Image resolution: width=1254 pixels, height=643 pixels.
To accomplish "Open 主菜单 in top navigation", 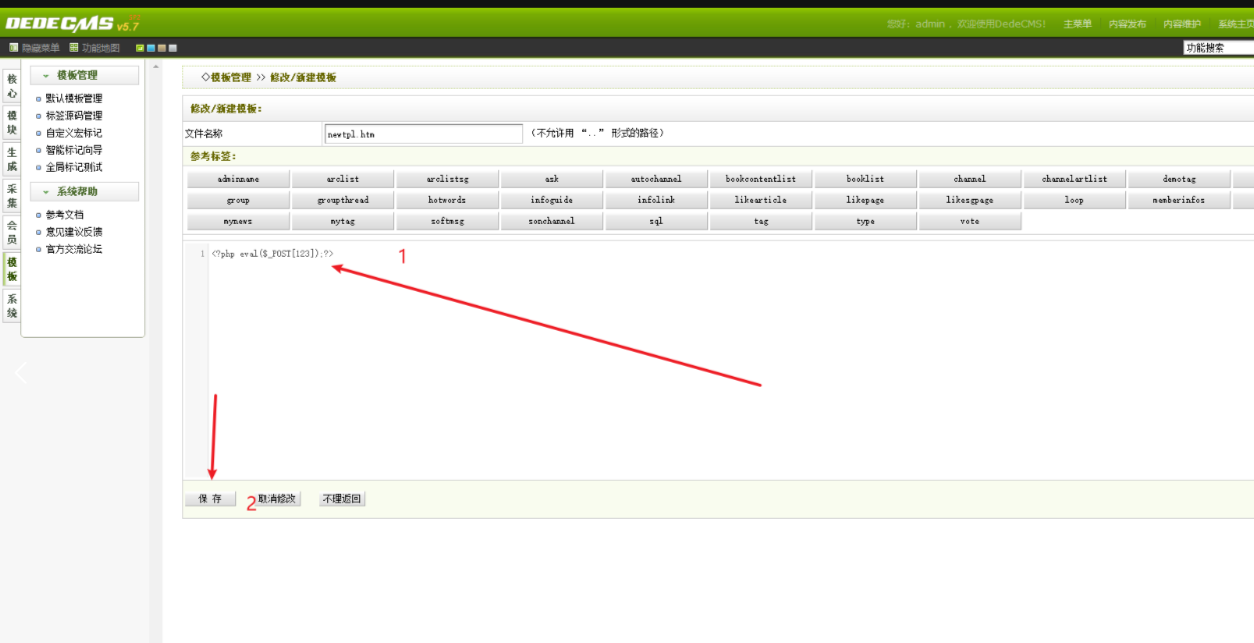I will (x=1077, y=24).
